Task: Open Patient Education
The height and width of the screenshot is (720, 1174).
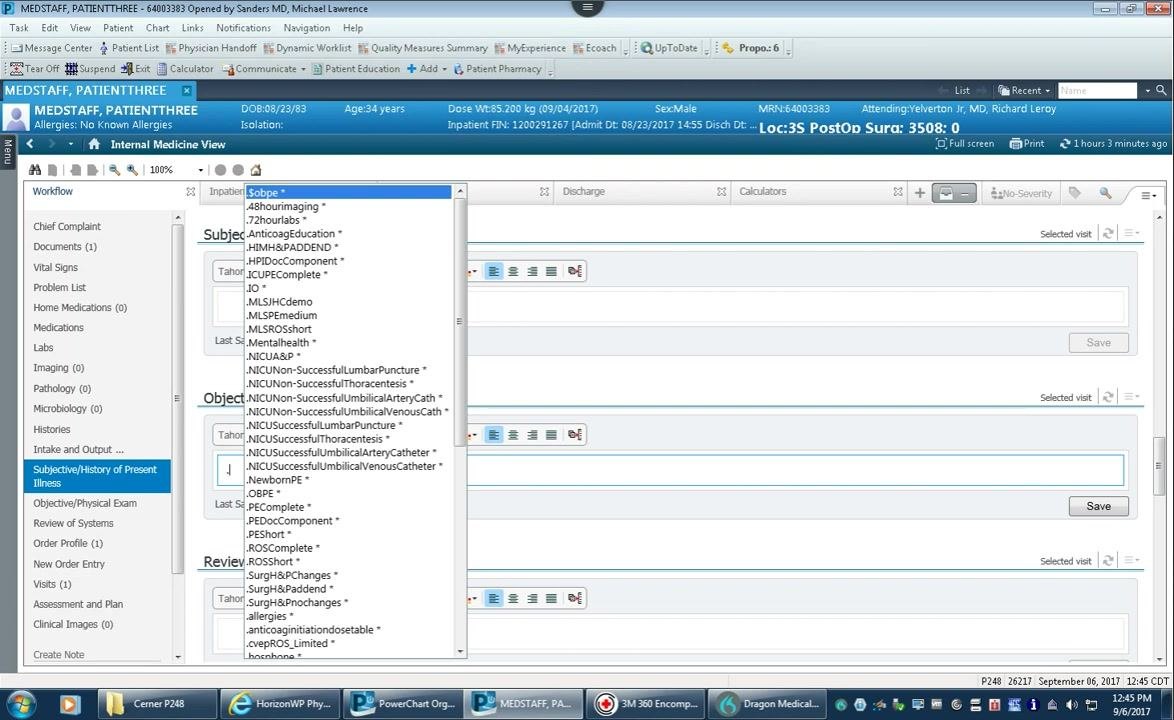Action: coord(356,69)
